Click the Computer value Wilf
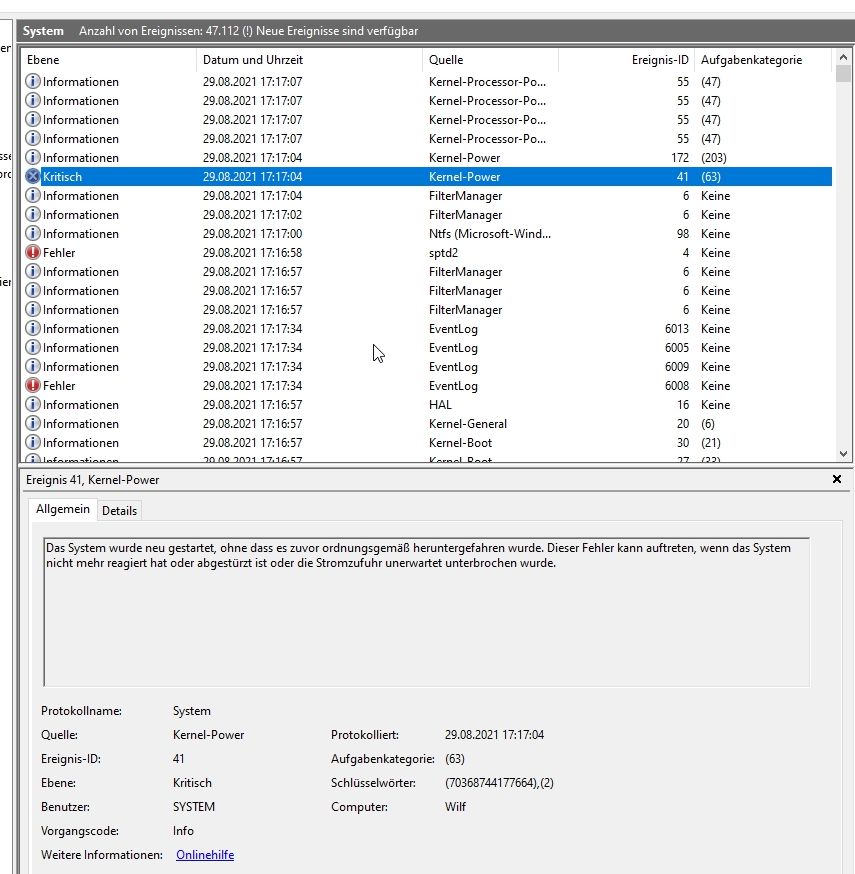 [455, 807]
